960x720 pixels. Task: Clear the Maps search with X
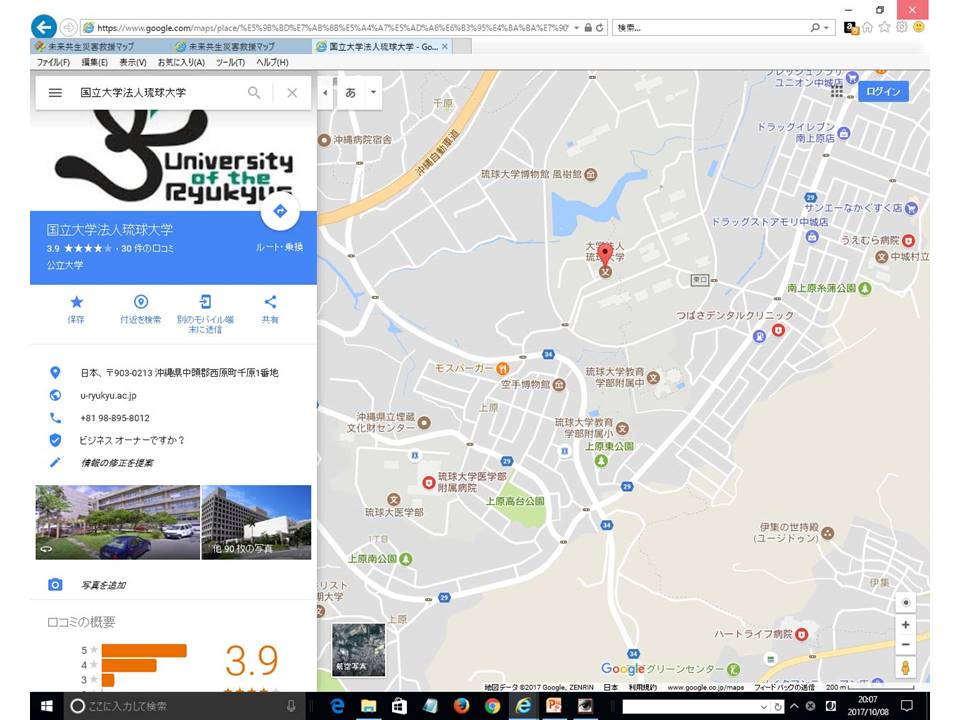tap(292, 92)
